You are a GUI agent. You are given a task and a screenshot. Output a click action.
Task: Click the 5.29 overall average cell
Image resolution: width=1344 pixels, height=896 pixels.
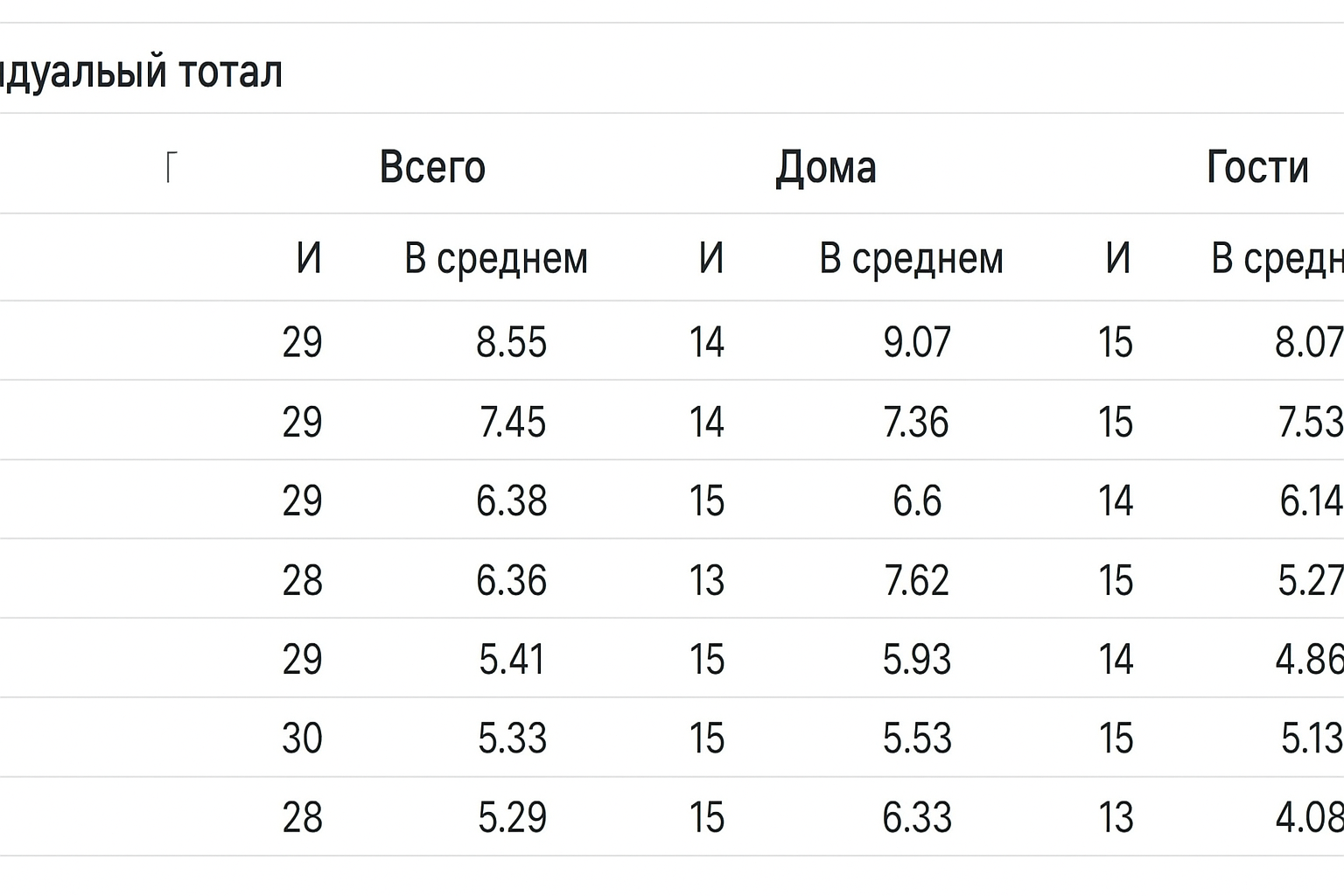[512, 818]
